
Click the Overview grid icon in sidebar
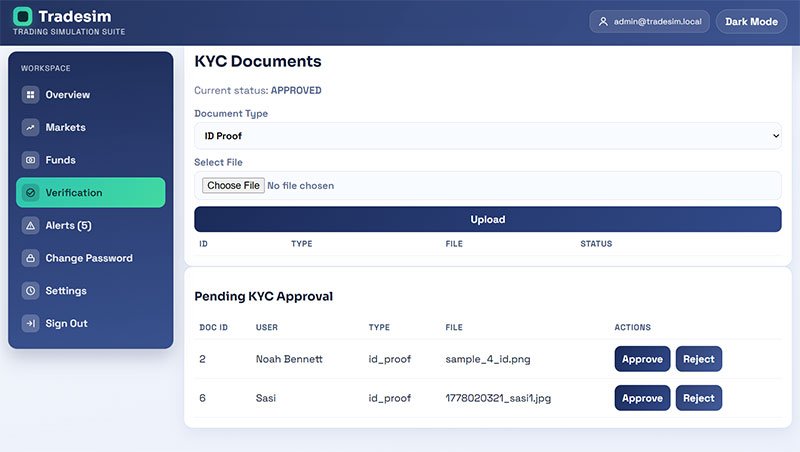coord(31,95)
